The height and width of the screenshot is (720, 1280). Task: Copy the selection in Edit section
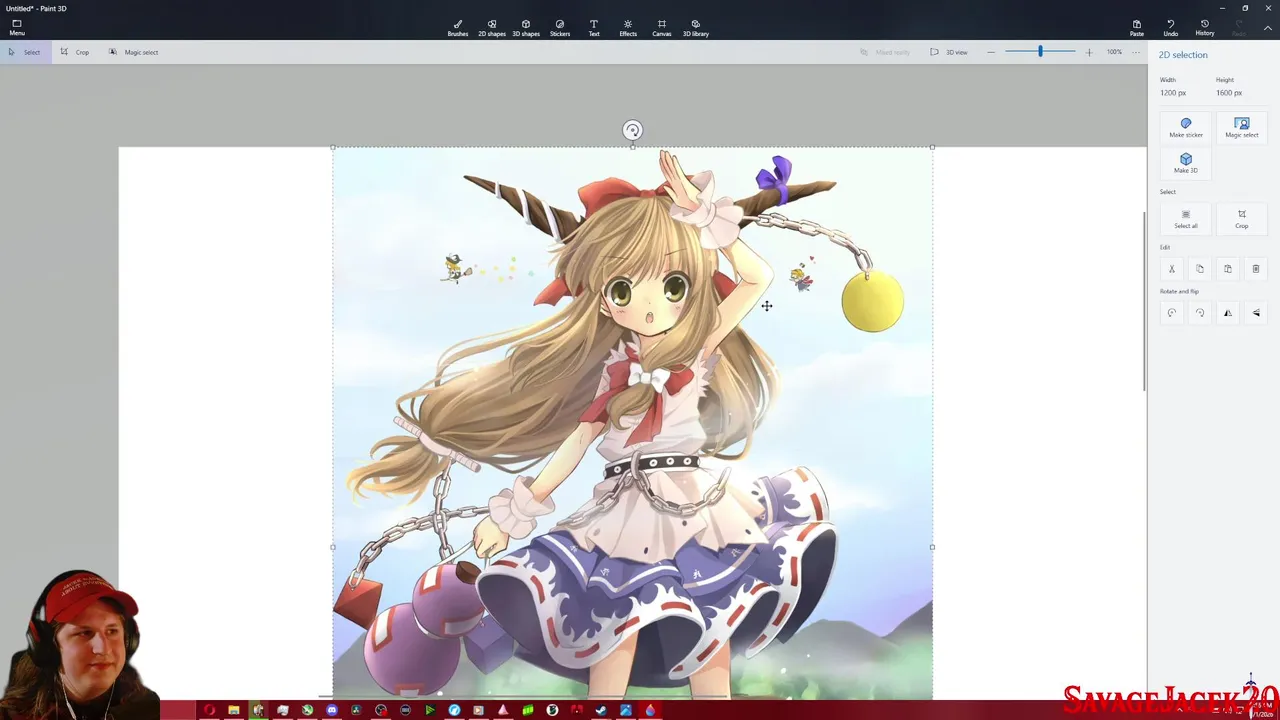pyautogui.click(x=1200, y=269)
